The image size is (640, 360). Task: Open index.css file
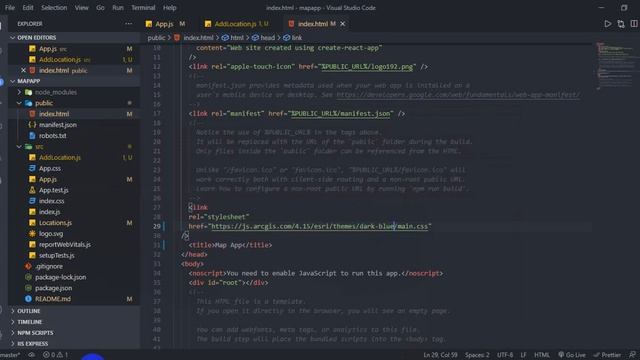tap(51, 201)
